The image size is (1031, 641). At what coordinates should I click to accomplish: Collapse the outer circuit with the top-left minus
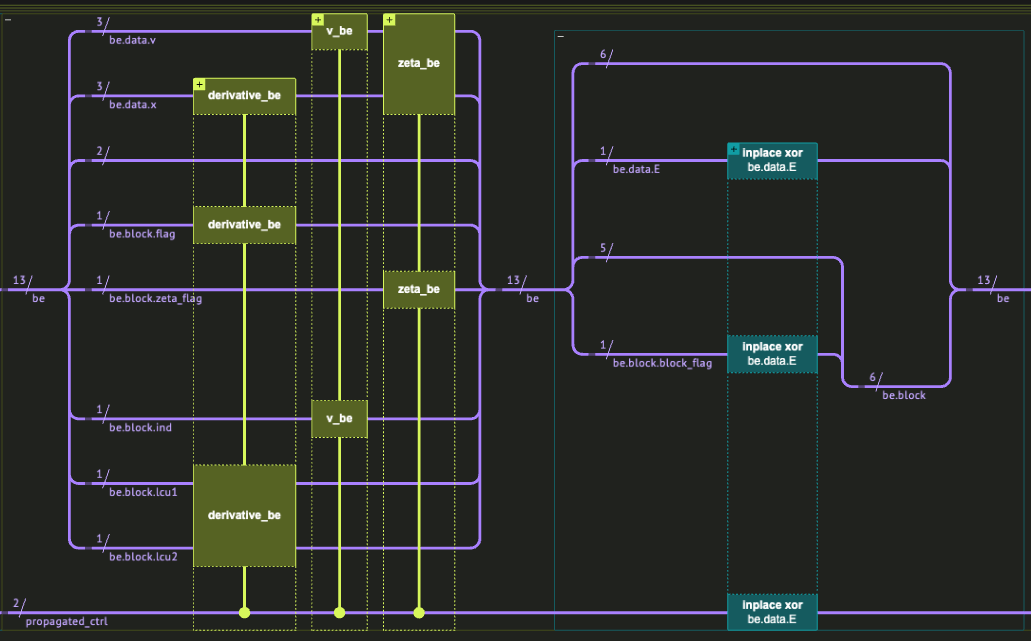(8, 19)
